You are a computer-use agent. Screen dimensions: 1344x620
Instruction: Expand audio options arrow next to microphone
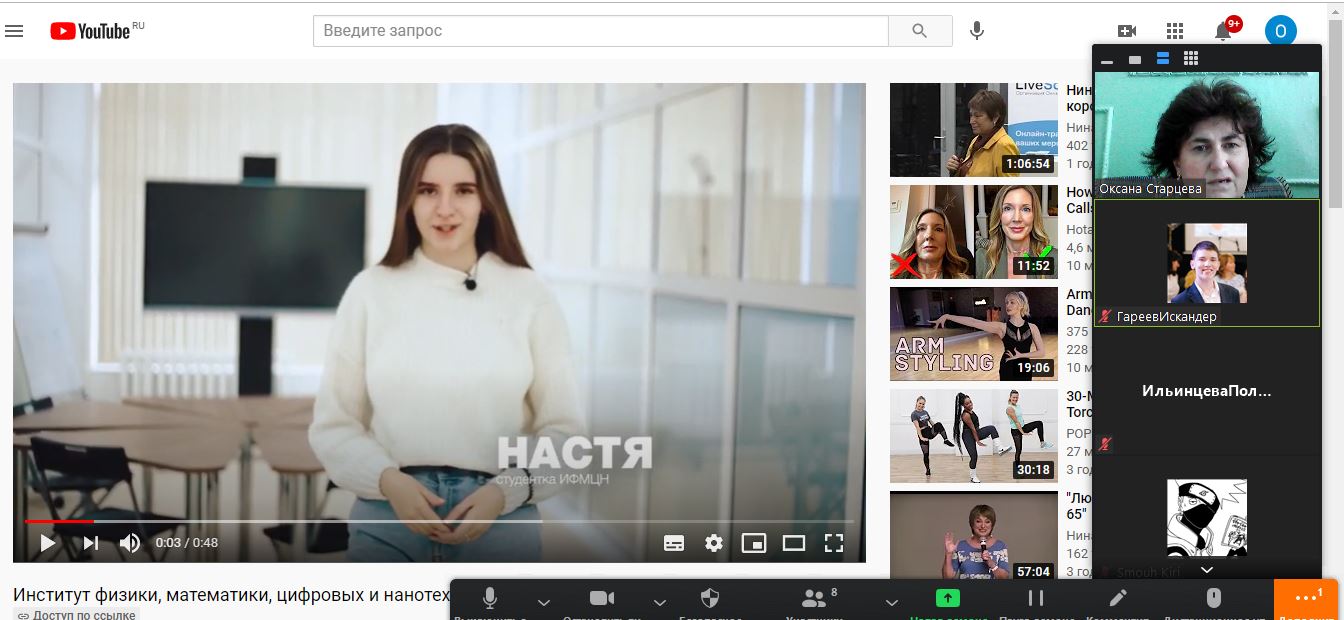click(544, 602)
